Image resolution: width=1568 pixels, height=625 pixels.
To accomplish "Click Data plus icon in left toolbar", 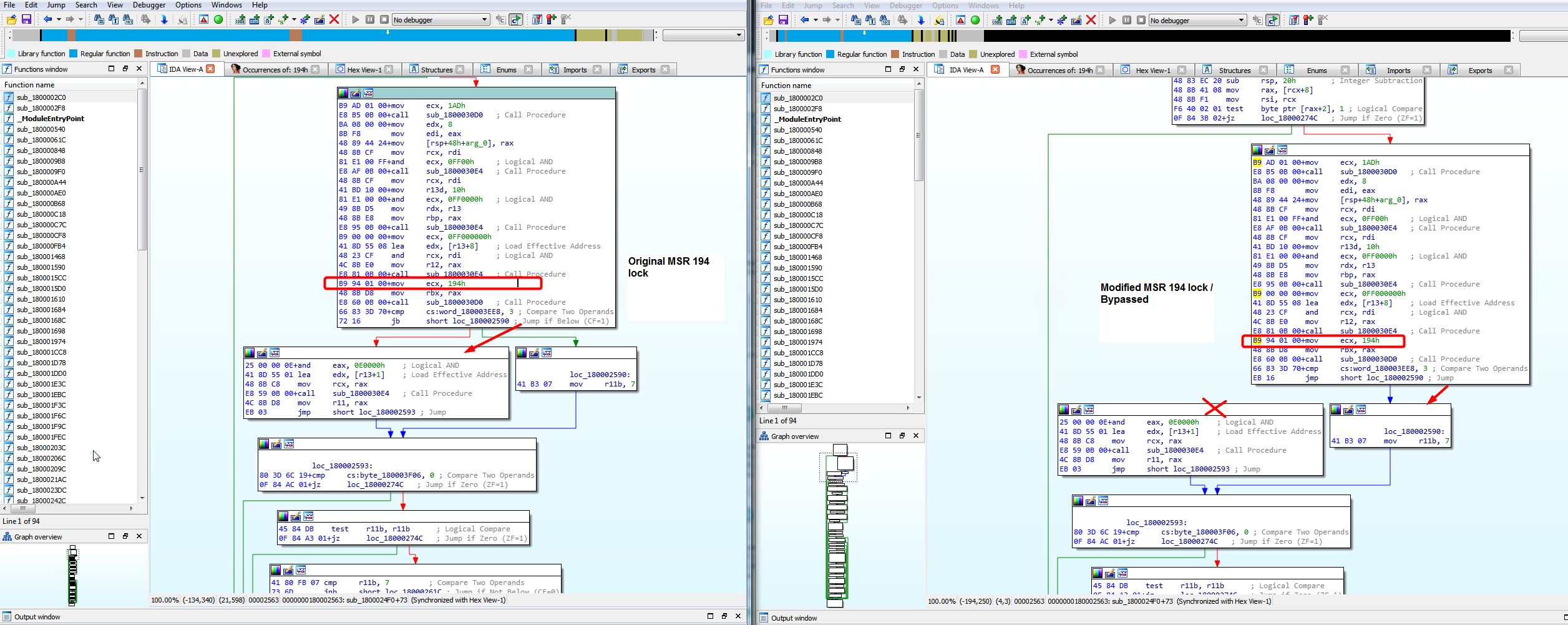I will click(255, 19).
